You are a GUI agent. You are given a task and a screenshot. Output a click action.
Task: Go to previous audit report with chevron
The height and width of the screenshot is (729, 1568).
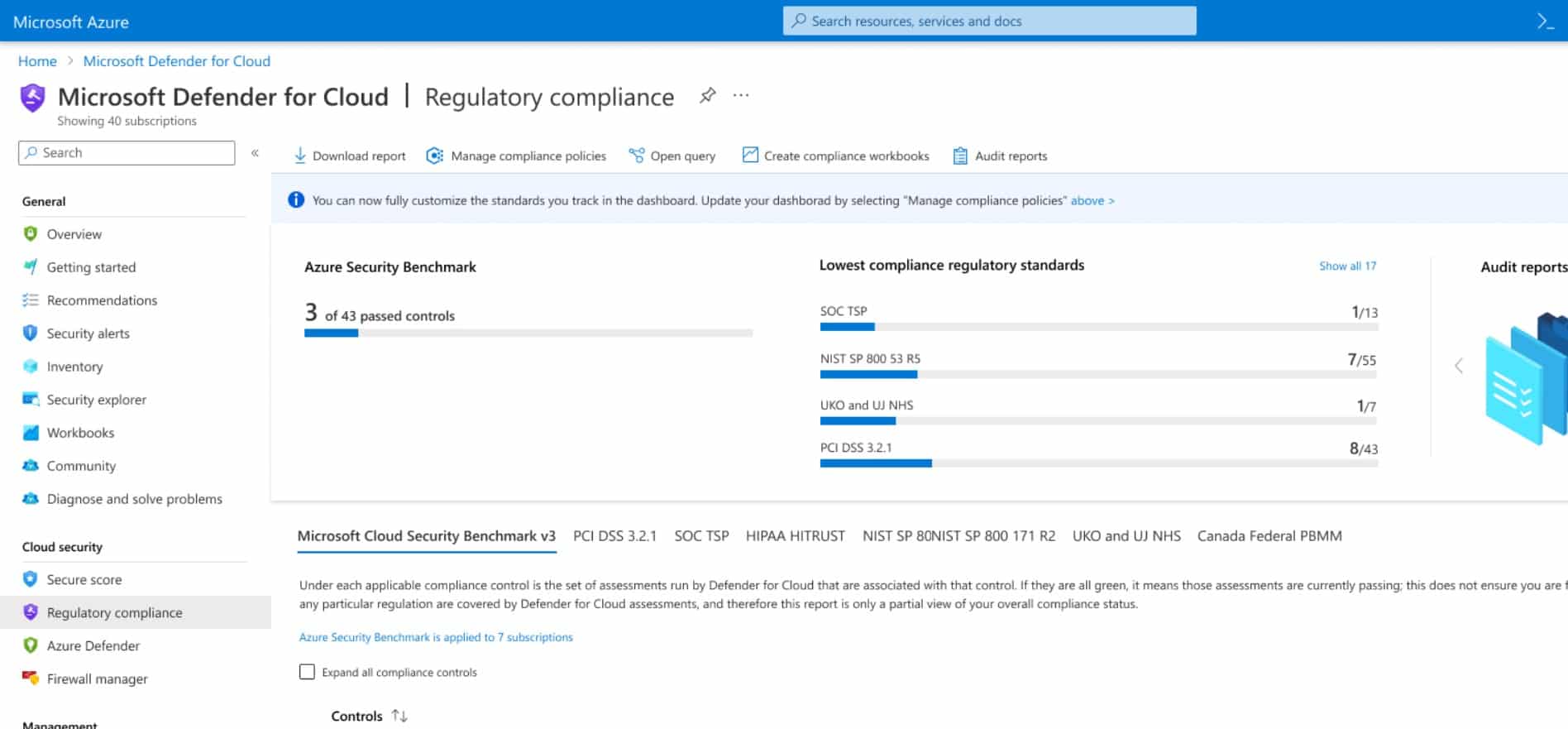click(x=1459, y=366)
